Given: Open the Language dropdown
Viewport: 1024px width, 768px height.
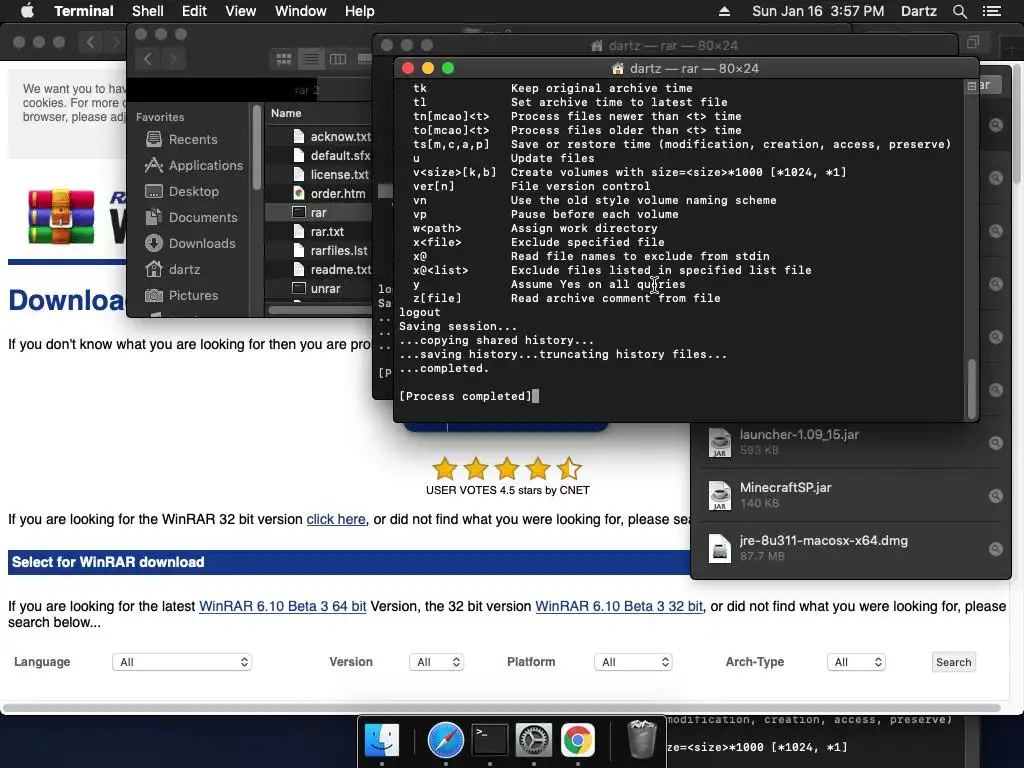Looking at the screenshot, I should (x=182, y=662).
